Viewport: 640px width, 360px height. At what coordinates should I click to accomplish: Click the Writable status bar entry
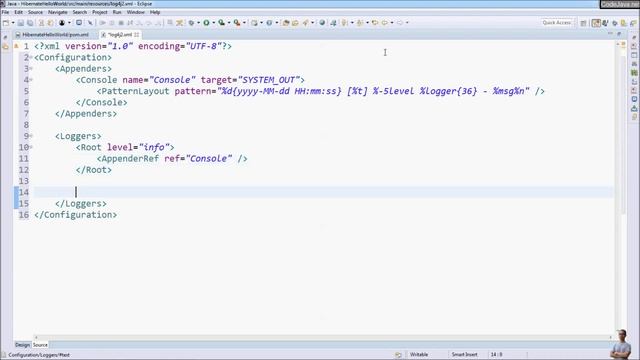(x=419, y=354)
